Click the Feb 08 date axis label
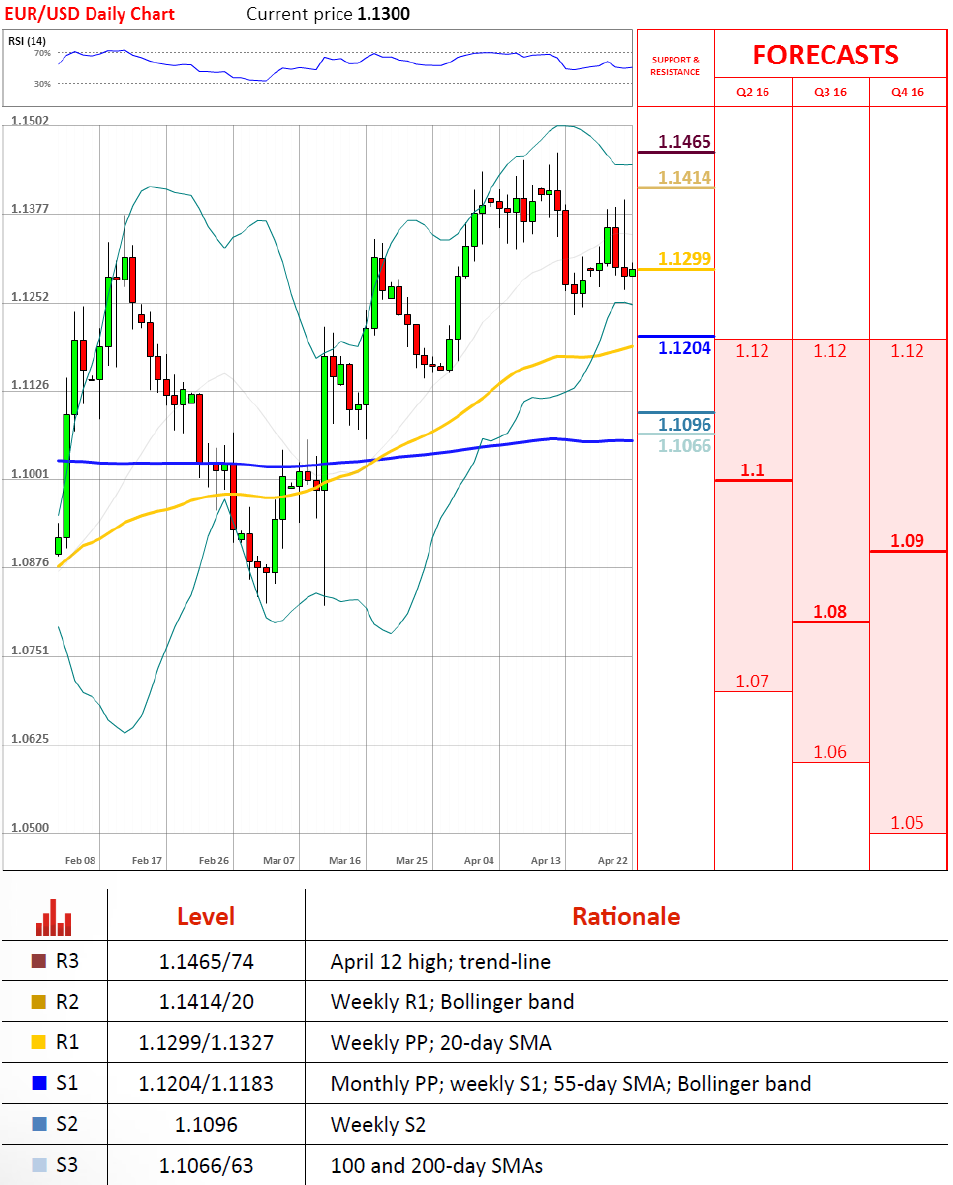The height and width of the screenshot is (1185, 953). tap(80, 861)
